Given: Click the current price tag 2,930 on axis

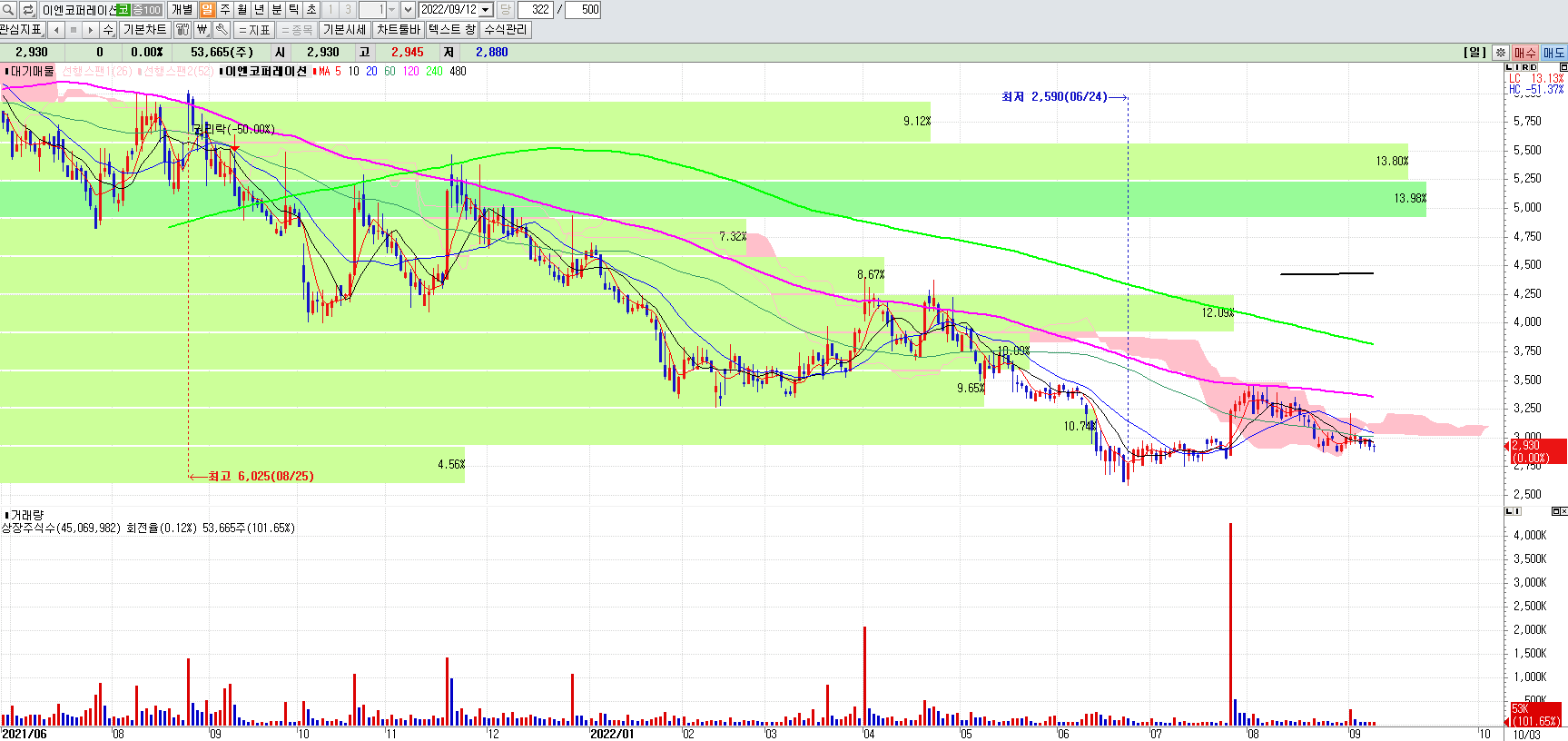Looking at the screenshot, I should pyautogui.click(x=1536, y=451).
